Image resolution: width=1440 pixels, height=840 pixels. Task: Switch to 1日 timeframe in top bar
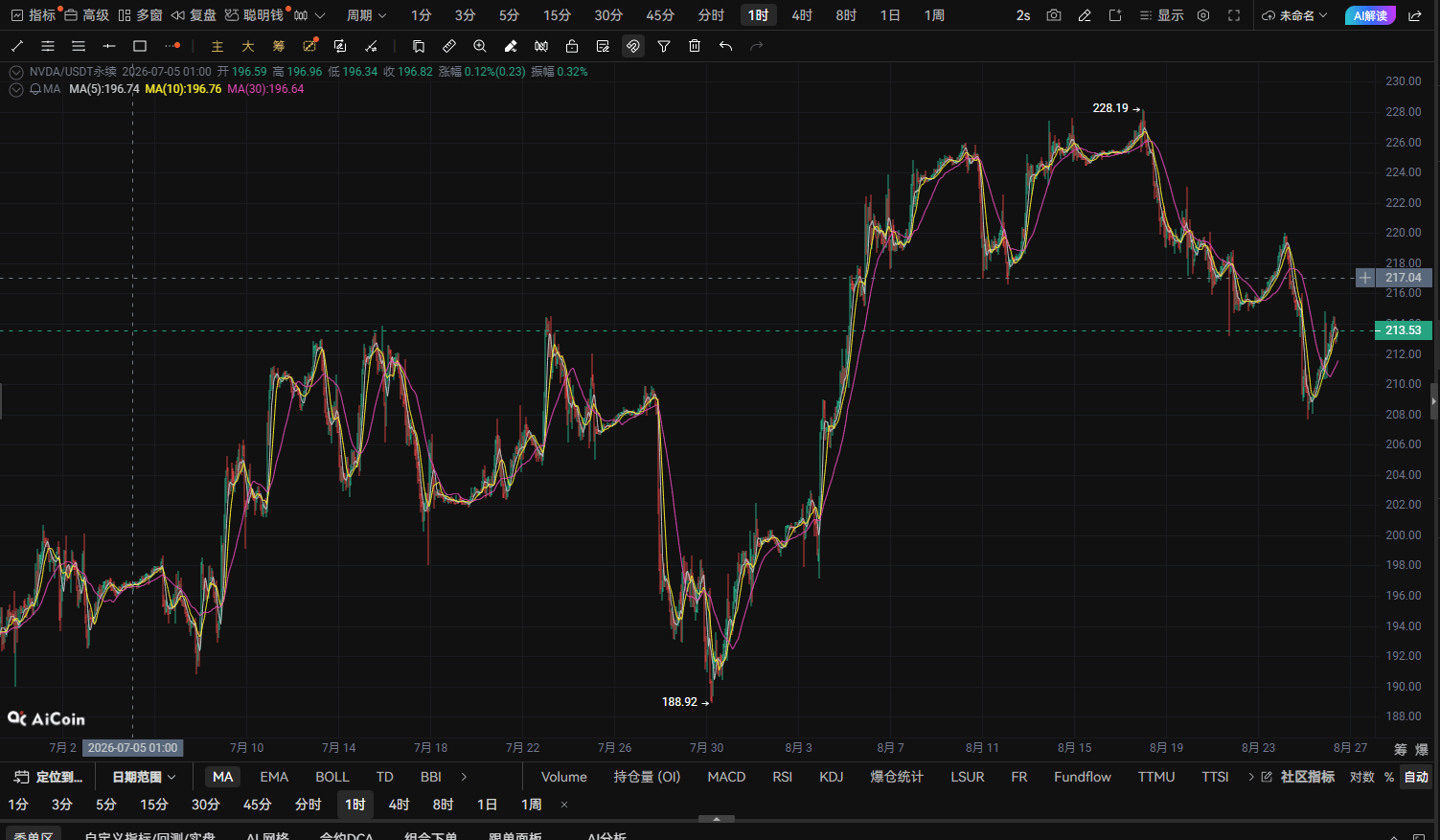point(890,15)
